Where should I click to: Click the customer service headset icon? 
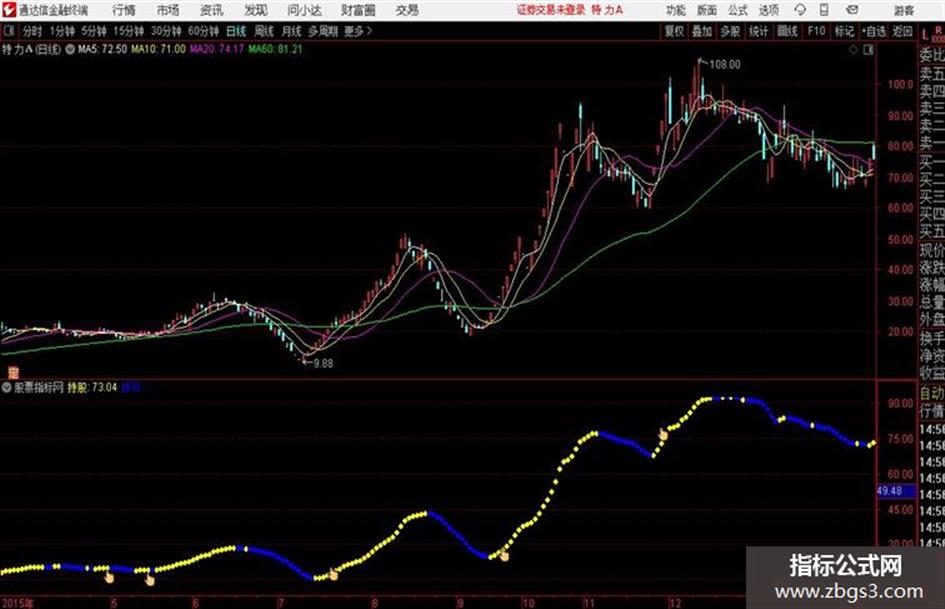[x=800, y=10]
